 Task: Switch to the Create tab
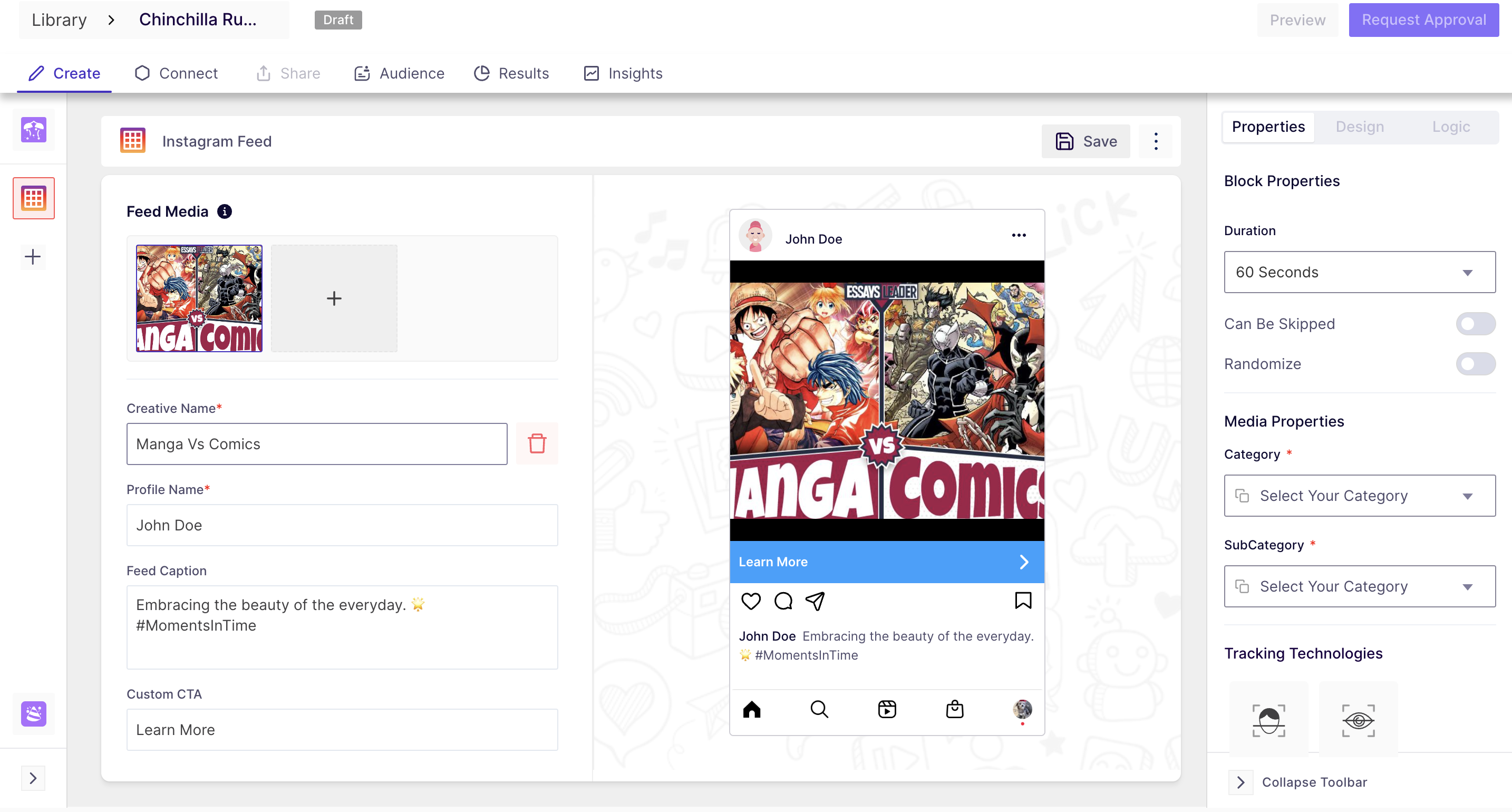[64, 73]
